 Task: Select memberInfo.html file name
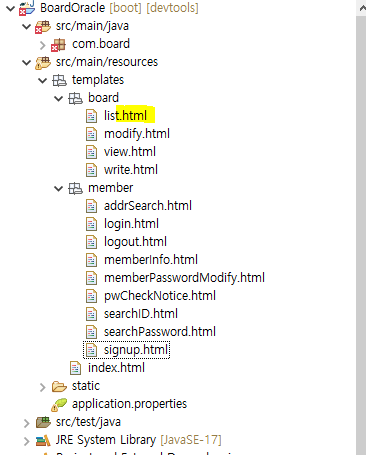[x=151, y=260]
